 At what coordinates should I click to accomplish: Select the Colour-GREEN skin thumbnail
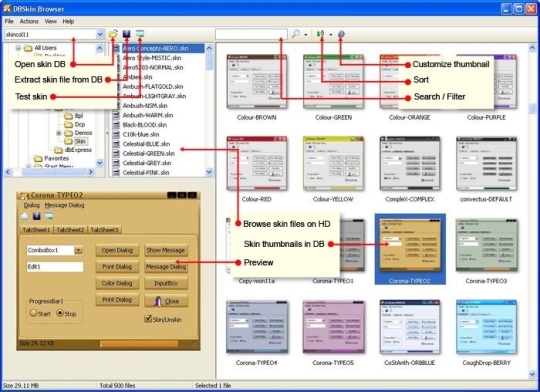pos(333,82)
